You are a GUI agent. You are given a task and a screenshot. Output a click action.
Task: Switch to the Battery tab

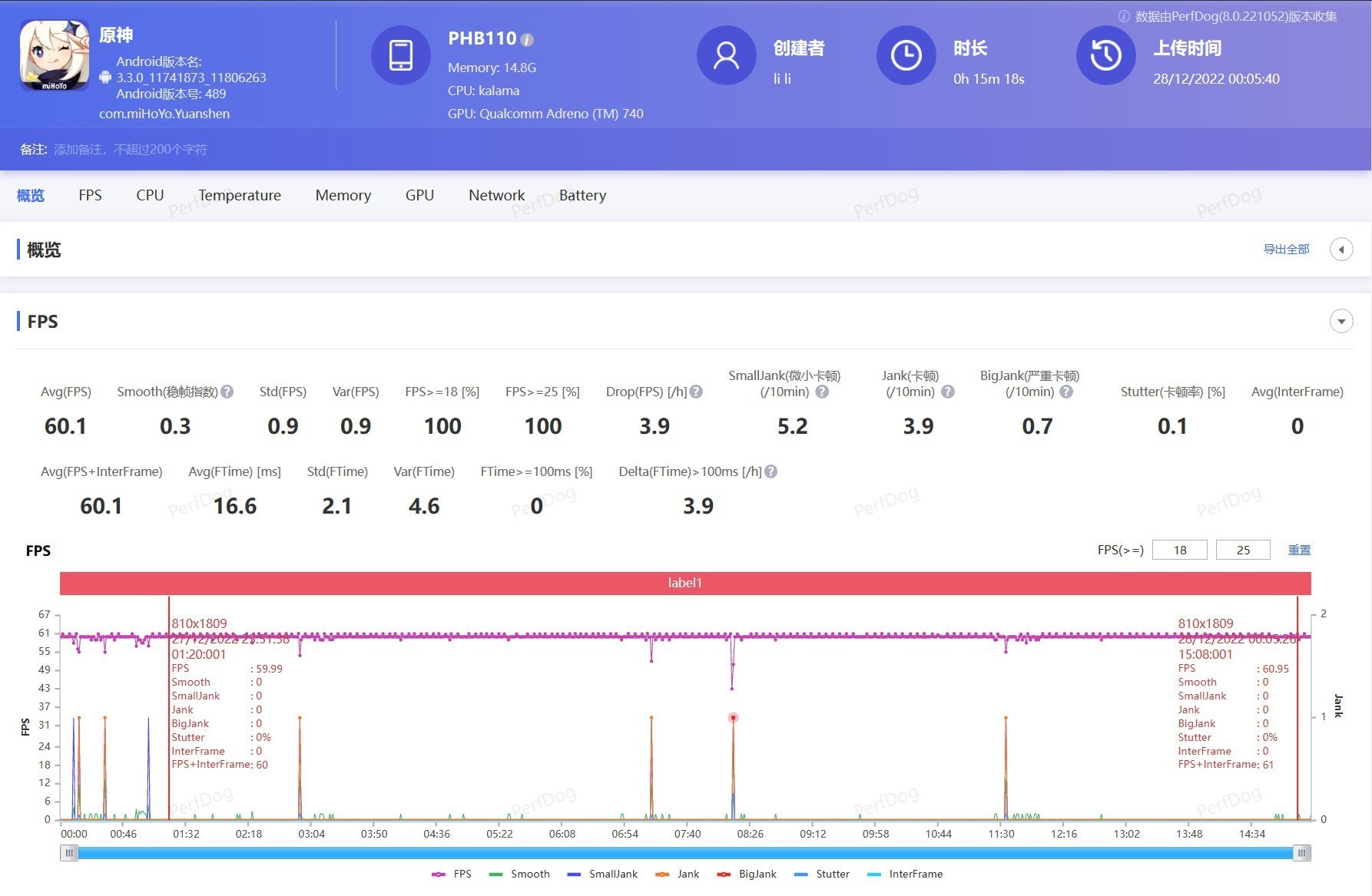tap(582, 195)
